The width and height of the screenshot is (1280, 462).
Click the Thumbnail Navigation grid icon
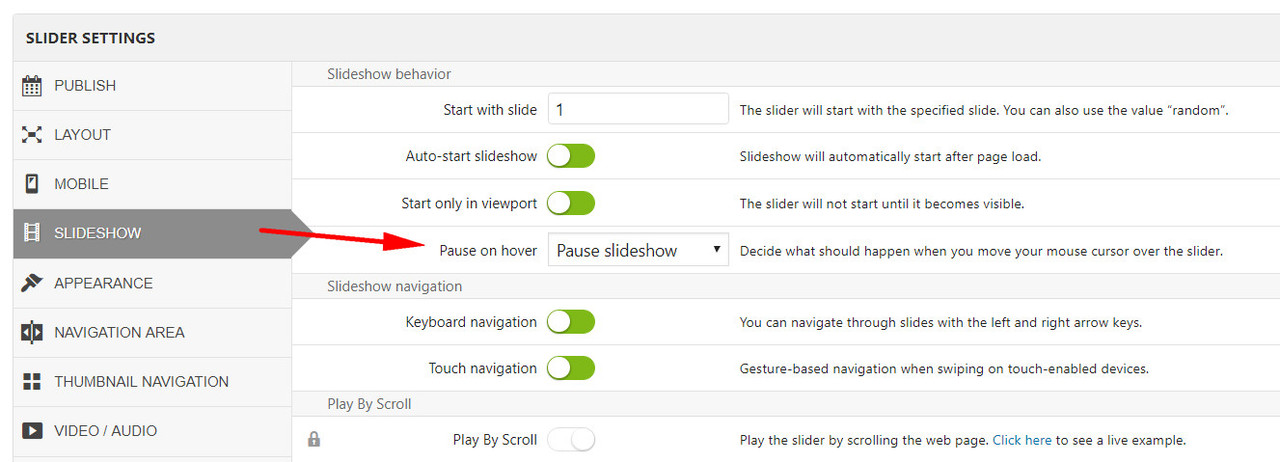[x=32, y=381]
